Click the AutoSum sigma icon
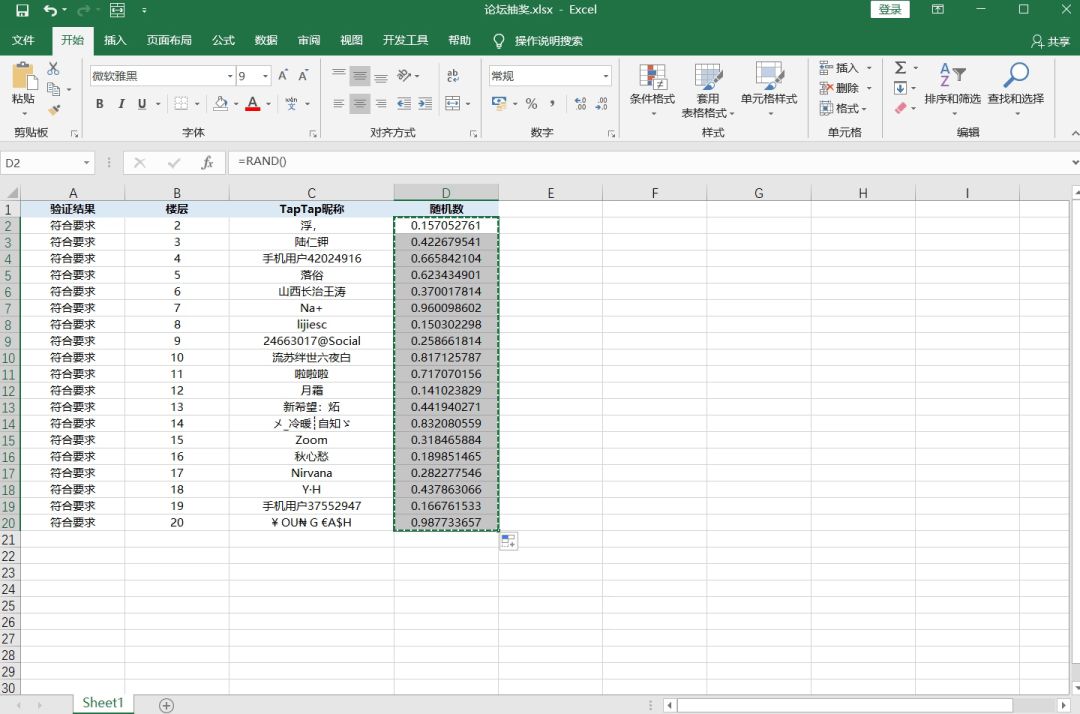The width and height of the screenshot is (1080, 714). tap(900, 67)
